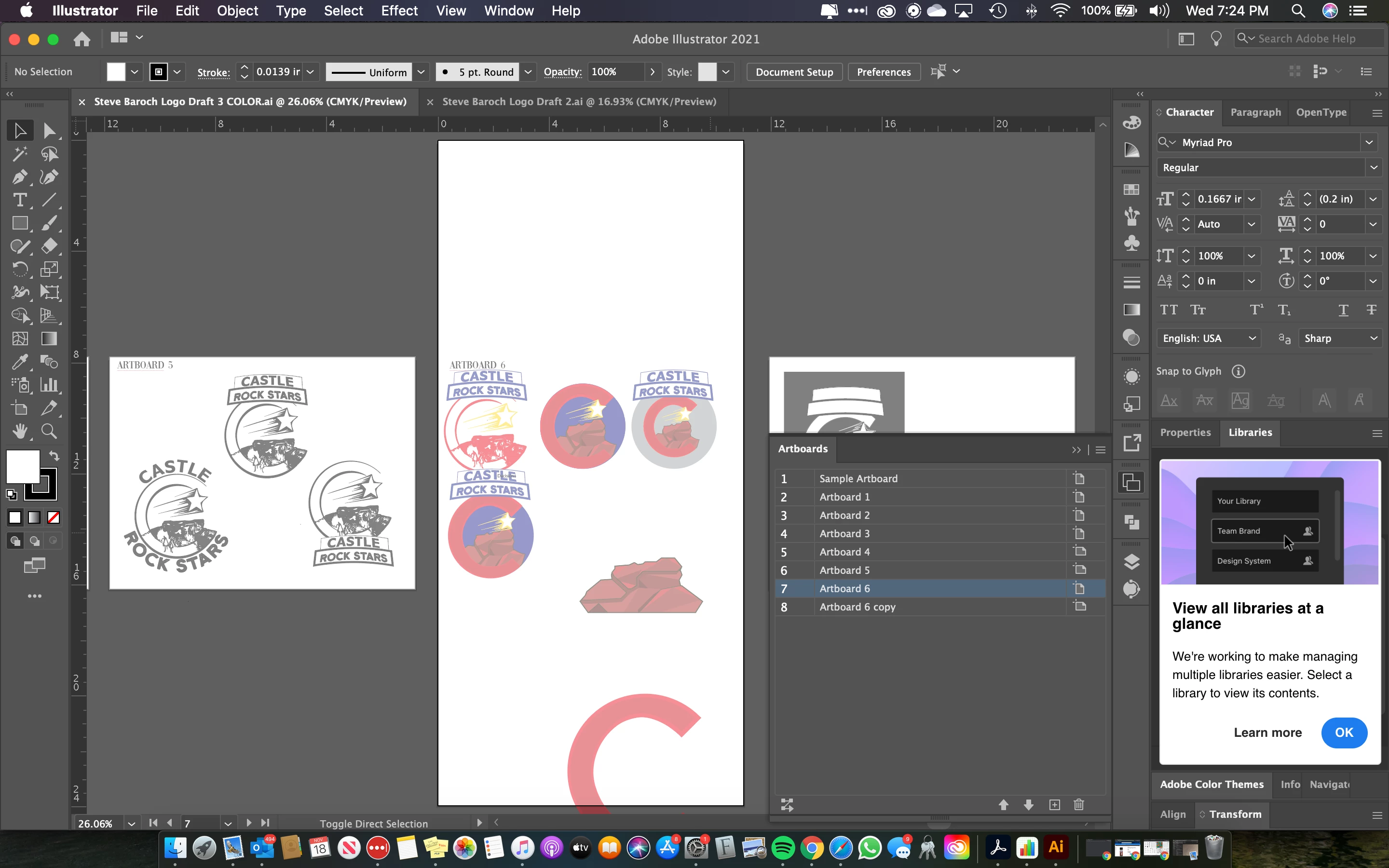Select the Eyedropper tool
Screen dimensions: 1389x868
19,362
